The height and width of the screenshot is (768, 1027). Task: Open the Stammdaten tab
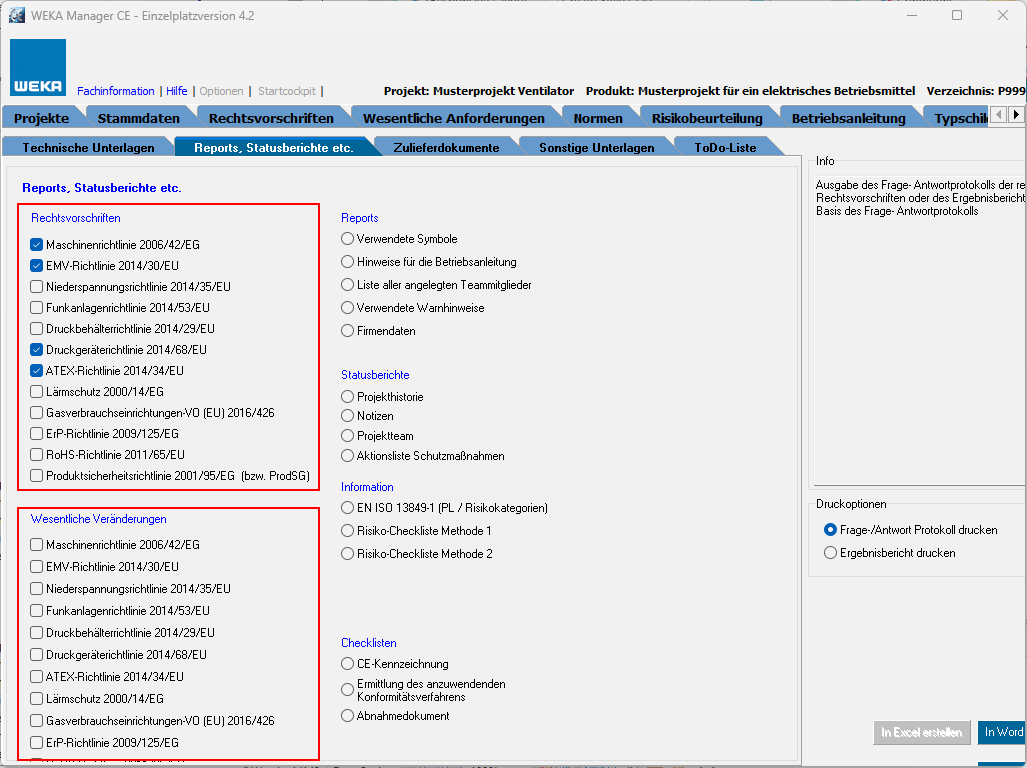pos(138,118)
